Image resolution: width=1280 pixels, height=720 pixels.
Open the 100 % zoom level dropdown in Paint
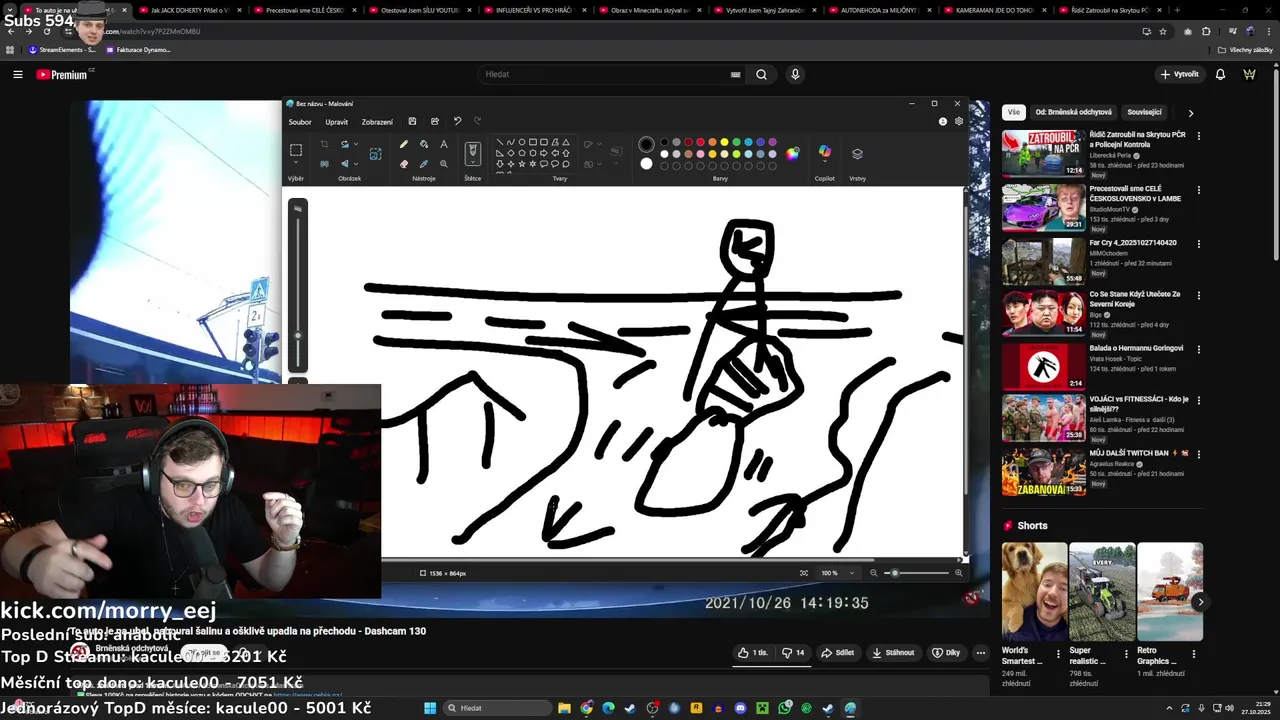pos(852,573)
